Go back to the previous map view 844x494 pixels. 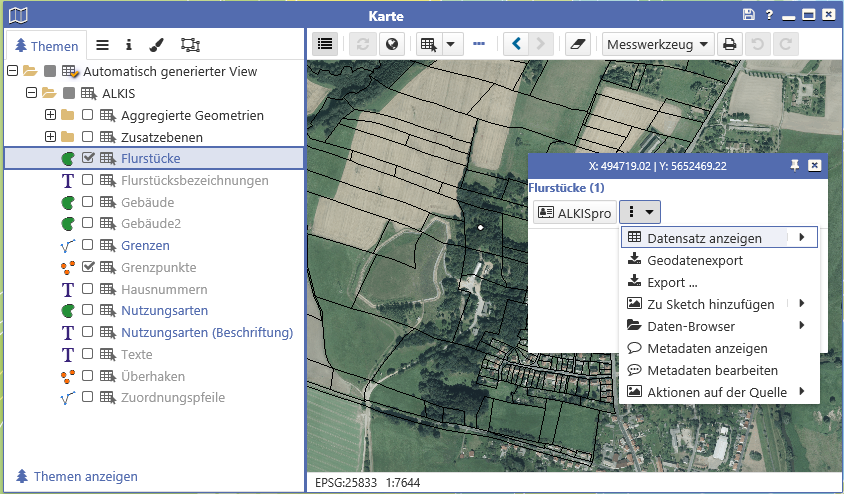coord(516,44)
